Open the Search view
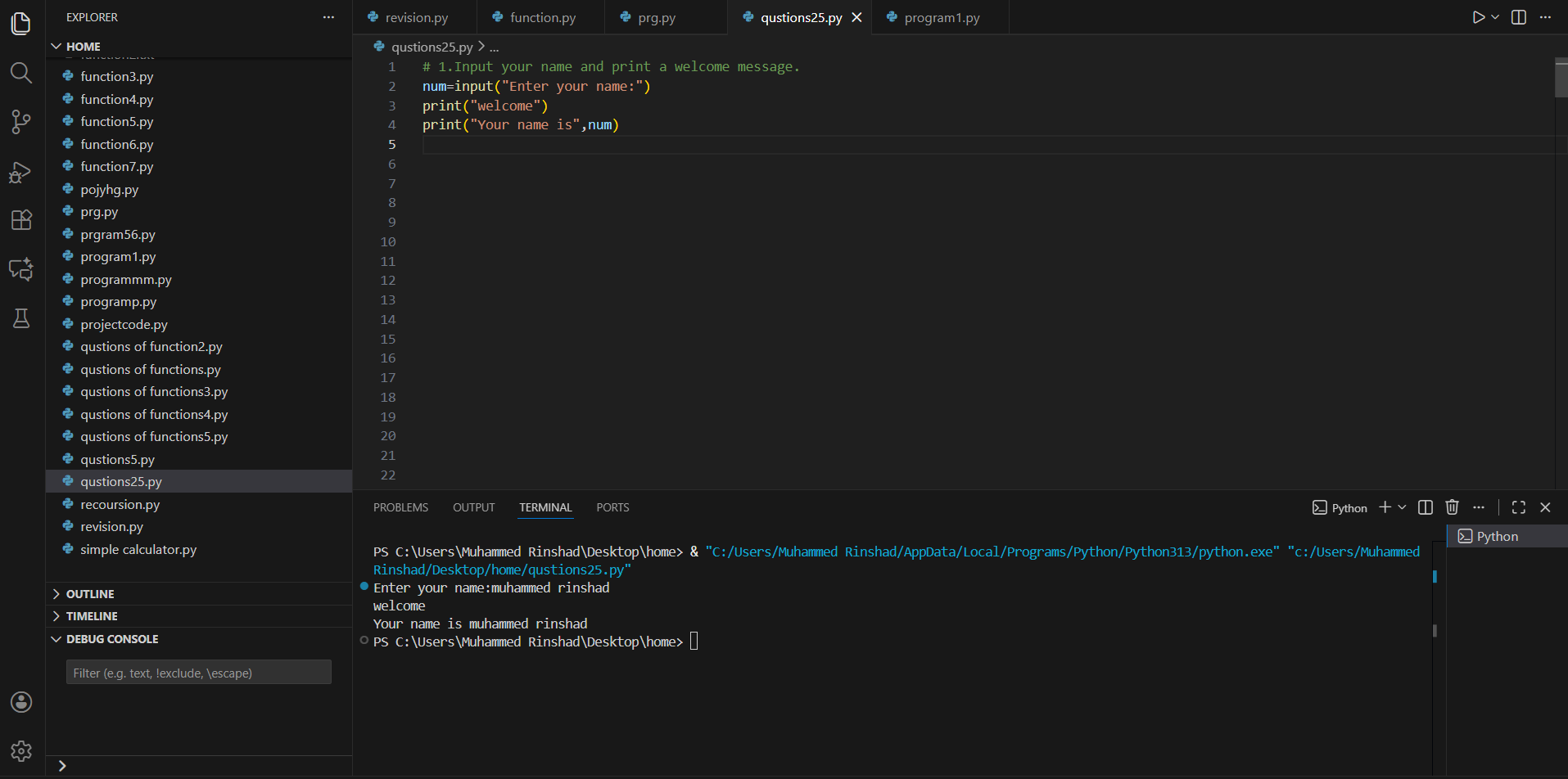The image size is (1568, 779). (x=20, y=73)
